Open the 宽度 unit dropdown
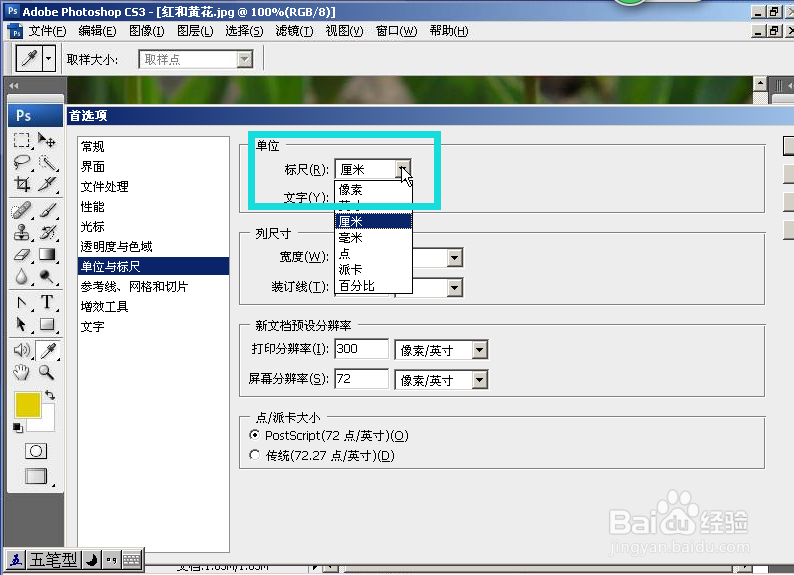 tap(455, 258)
